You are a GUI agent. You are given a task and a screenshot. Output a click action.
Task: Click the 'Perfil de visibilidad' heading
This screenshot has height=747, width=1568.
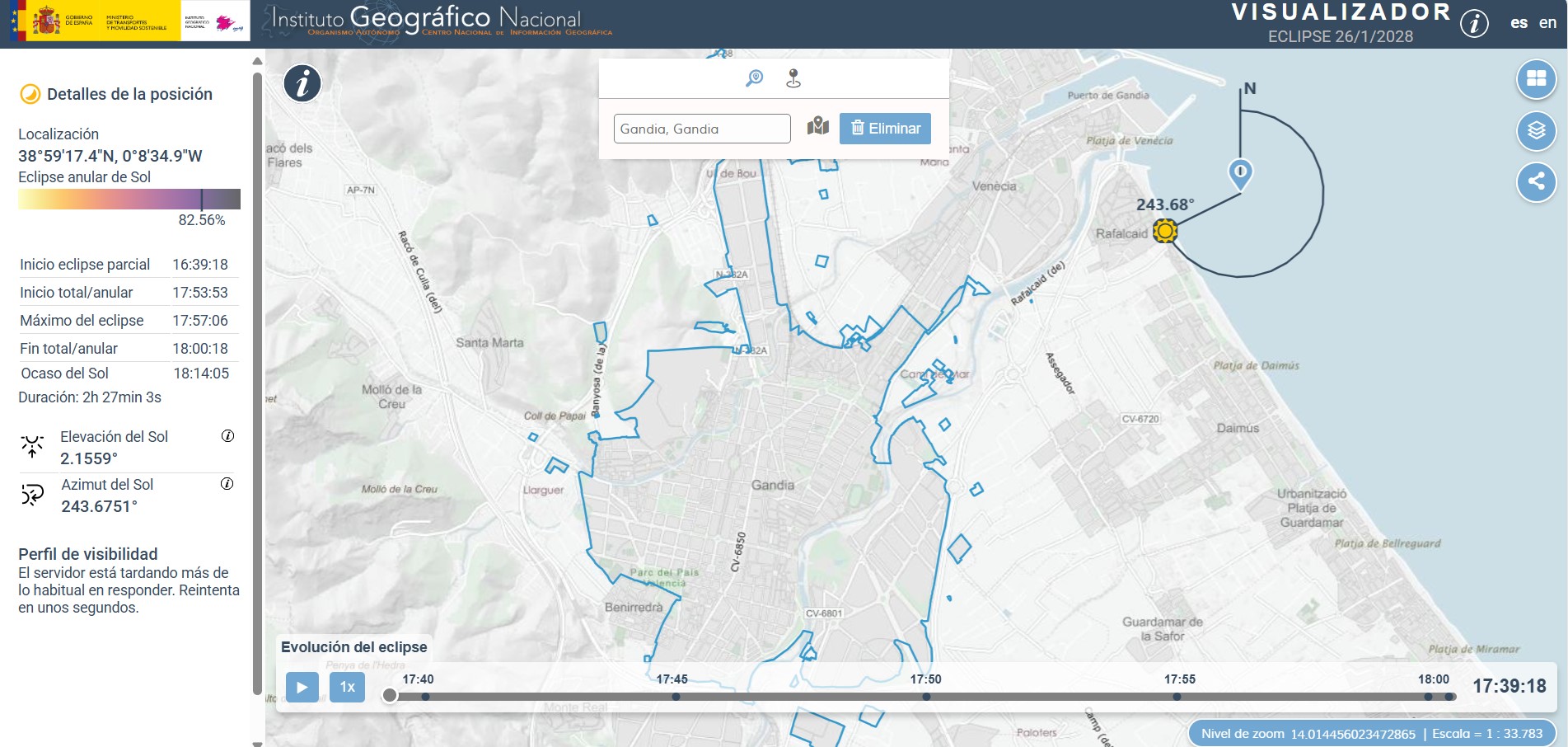point(88,554)
